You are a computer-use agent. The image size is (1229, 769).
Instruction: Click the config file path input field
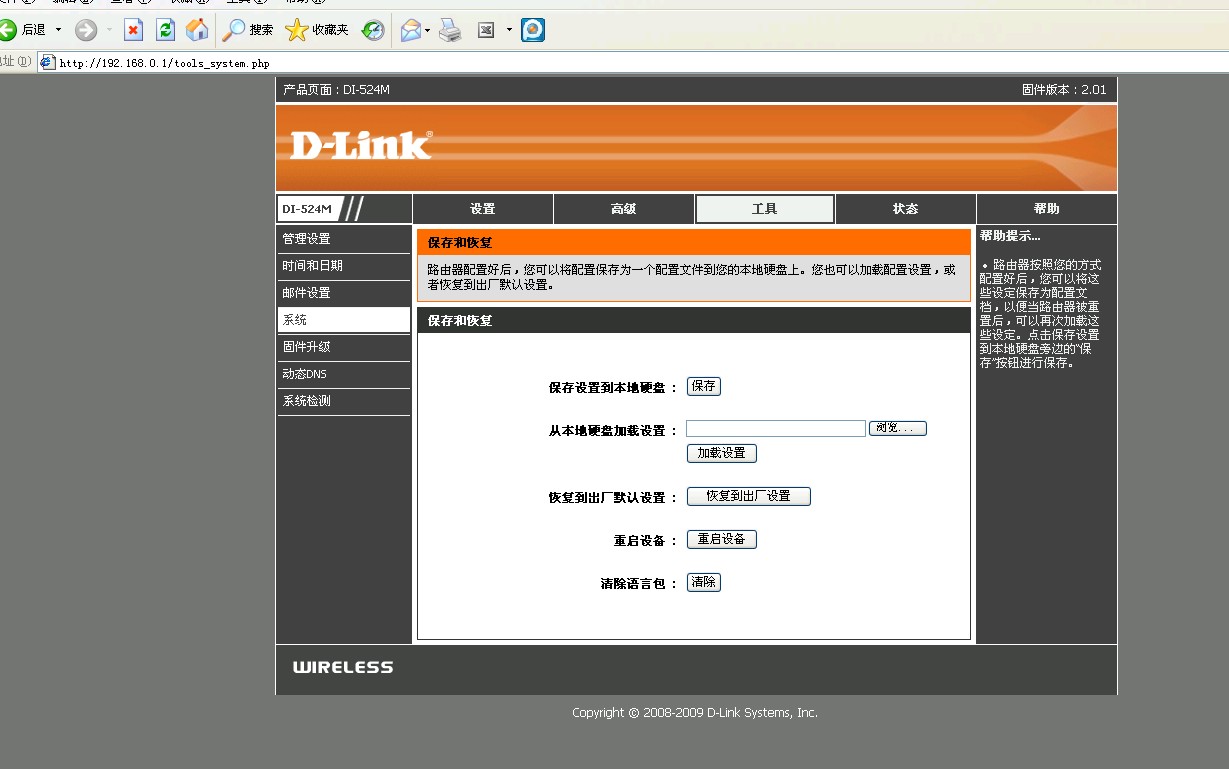click(776, 428)
